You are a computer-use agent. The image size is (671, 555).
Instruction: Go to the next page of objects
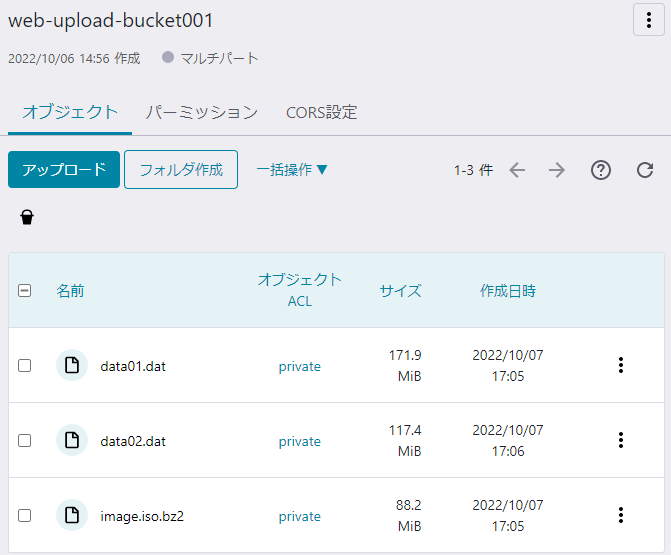pos(557,170)
